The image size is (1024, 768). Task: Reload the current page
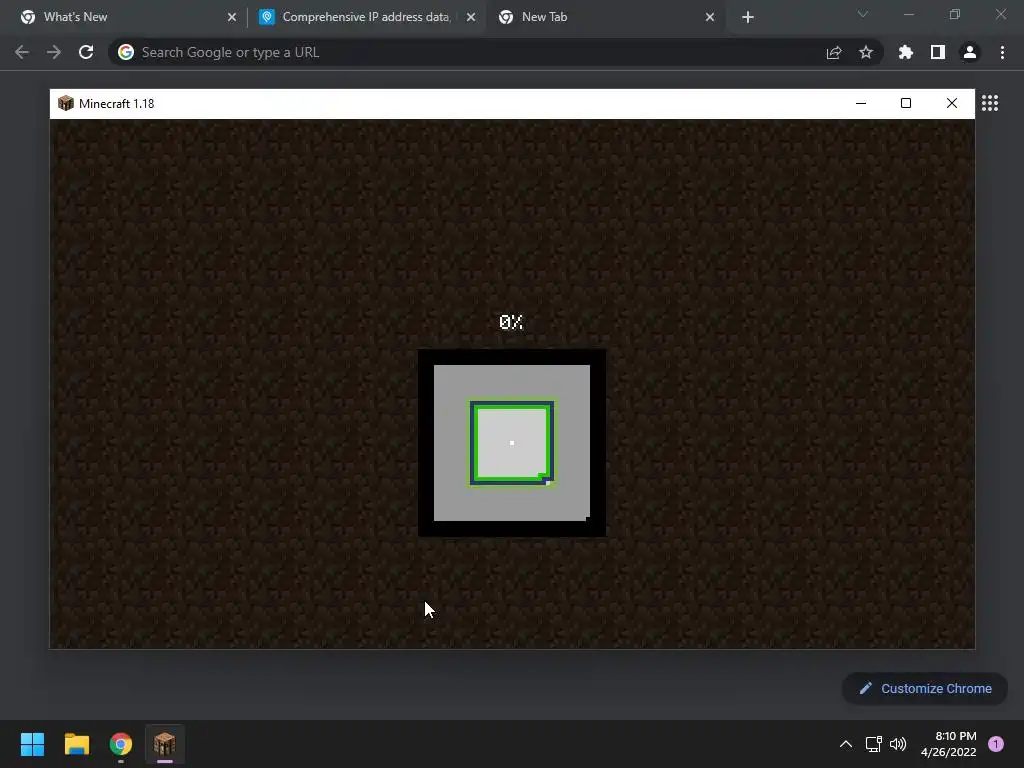click(x=86, y=52)
